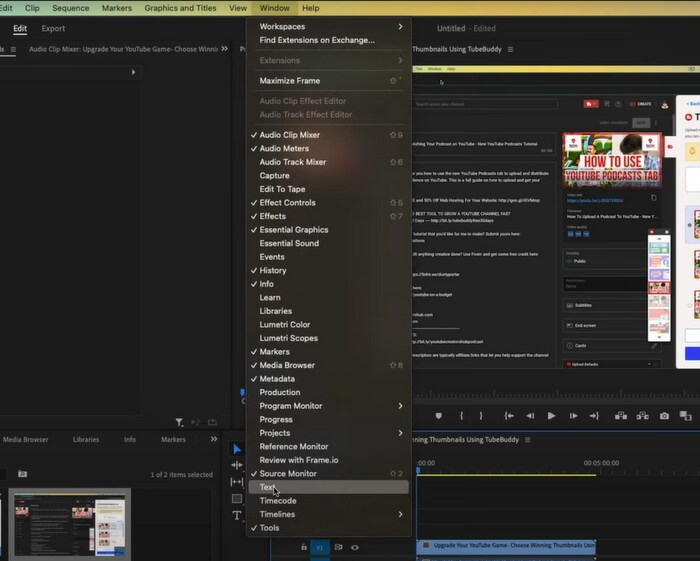Uncheck Media Browser in Window menu

[x=328, y=365]
